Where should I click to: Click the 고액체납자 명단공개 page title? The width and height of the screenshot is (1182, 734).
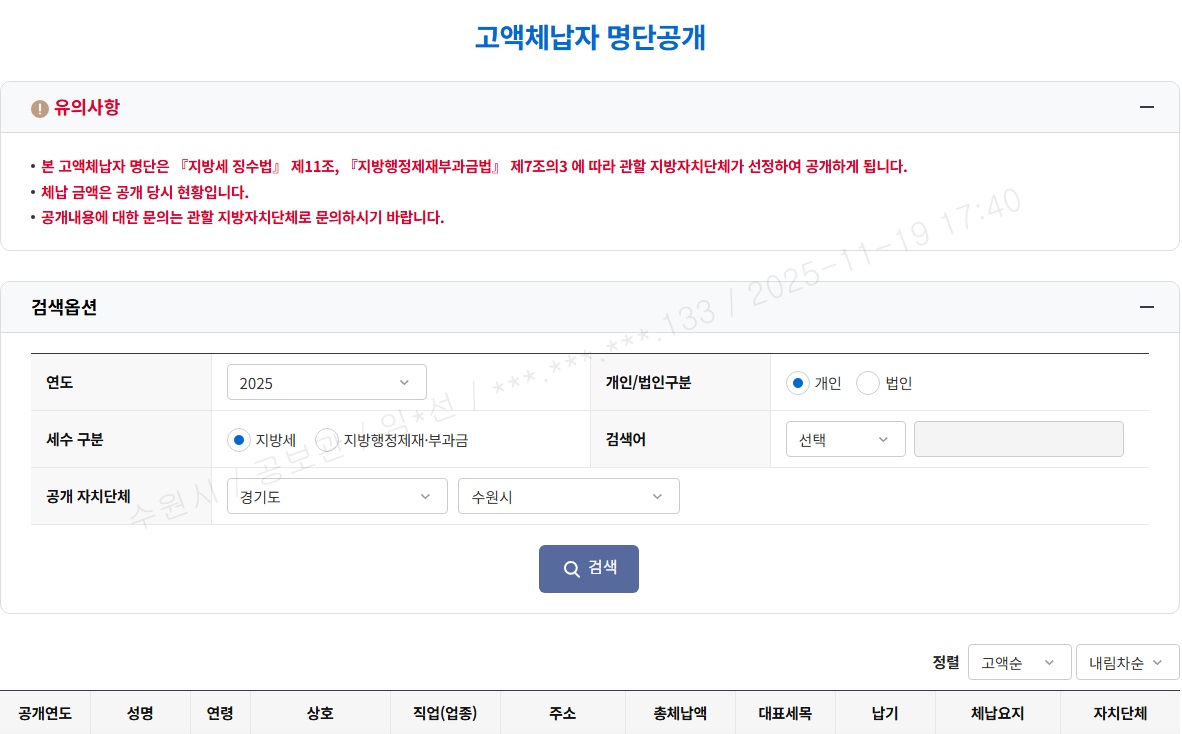590,37
